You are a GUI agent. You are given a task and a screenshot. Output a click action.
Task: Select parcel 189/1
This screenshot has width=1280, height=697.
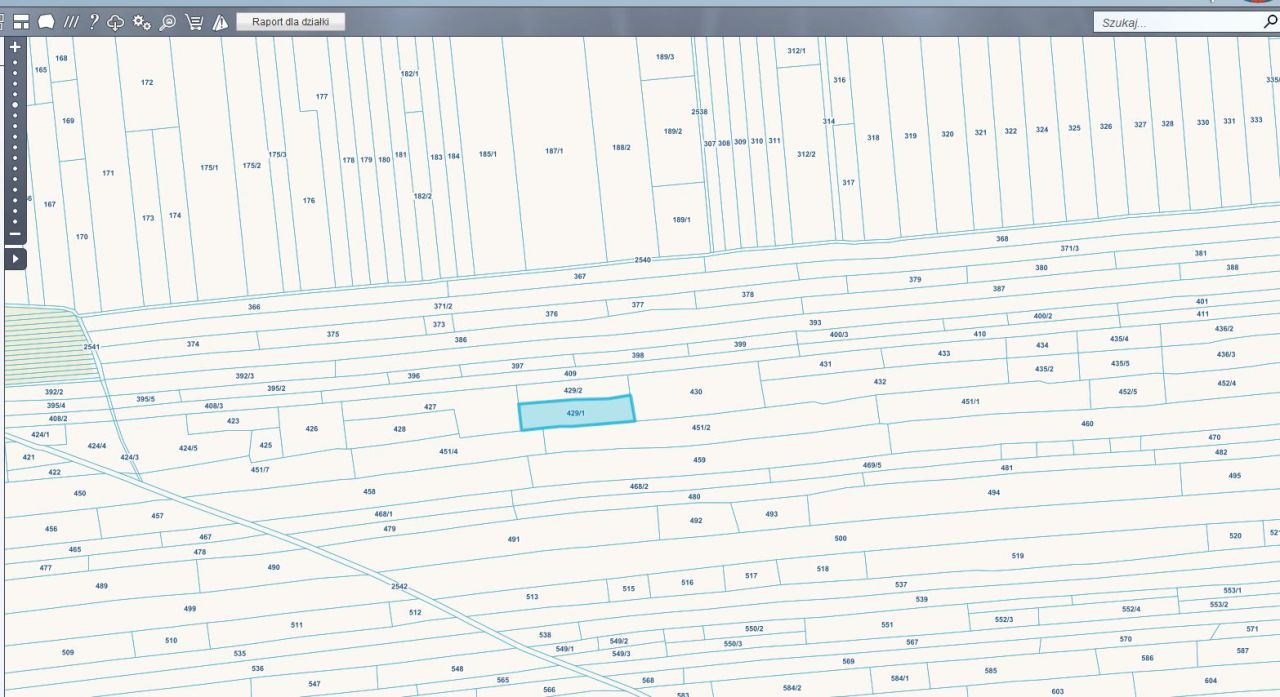681,219
